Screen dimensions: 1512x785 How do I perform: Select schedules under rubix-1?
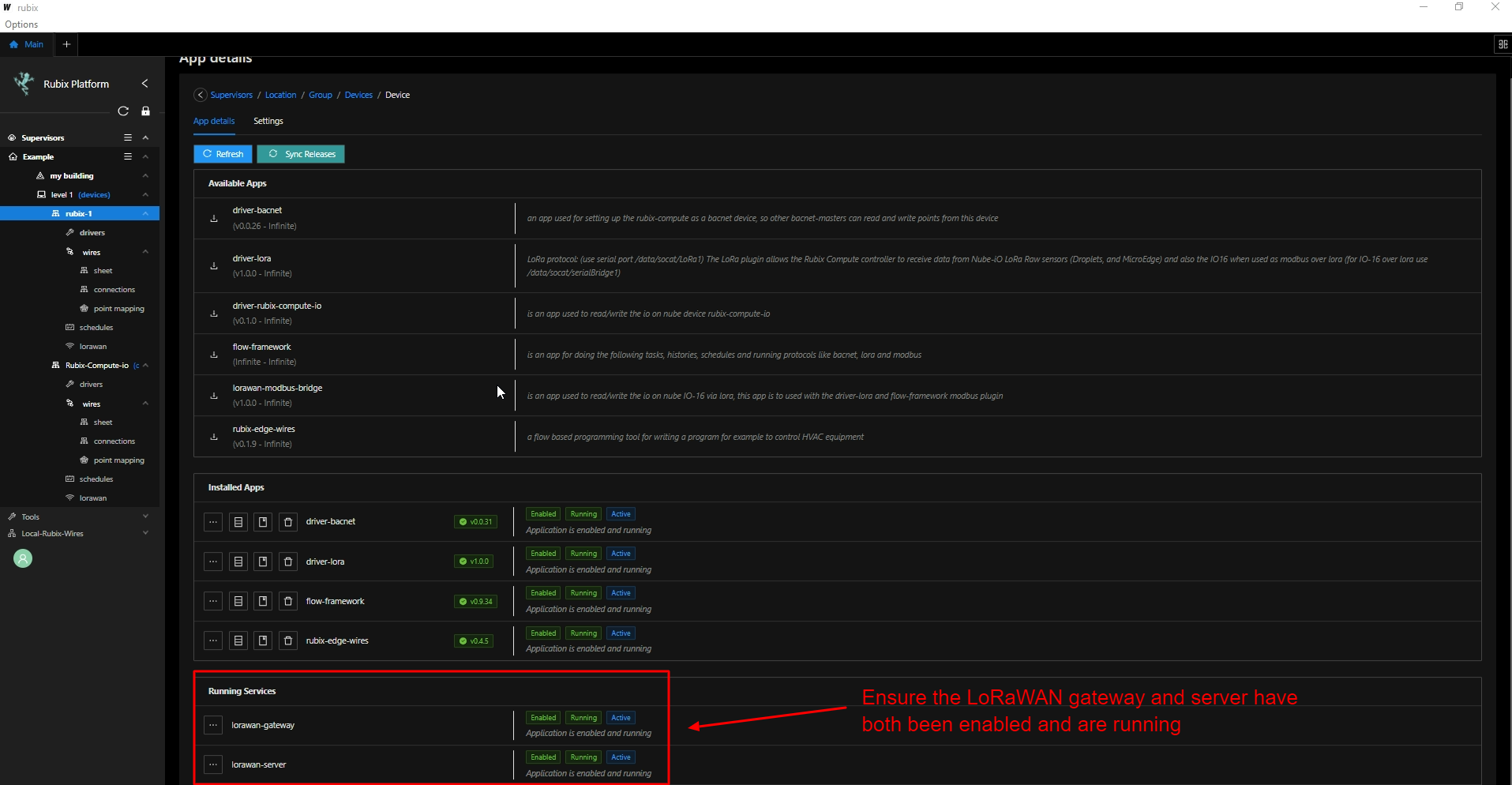(96, 328)
